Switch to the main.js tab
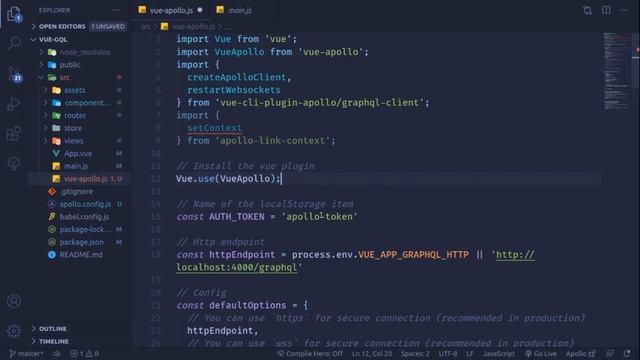This screenshot has width=640, height=360. click(234, 10)
